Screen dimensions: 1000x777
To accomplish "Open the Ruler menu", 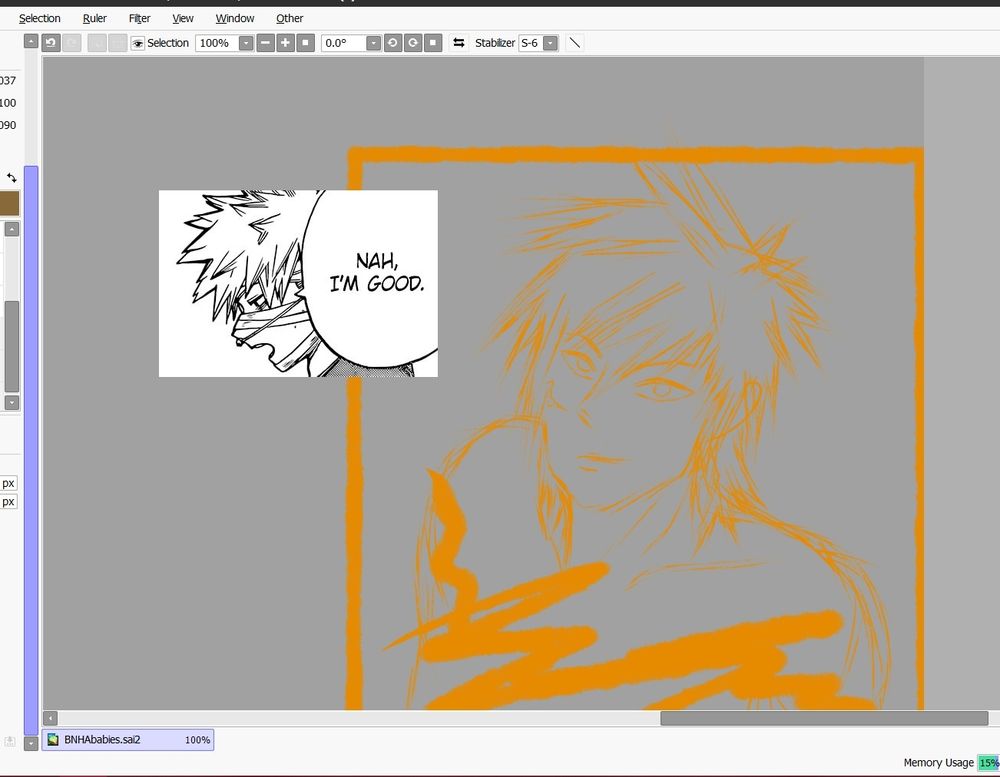I will 94,18.
